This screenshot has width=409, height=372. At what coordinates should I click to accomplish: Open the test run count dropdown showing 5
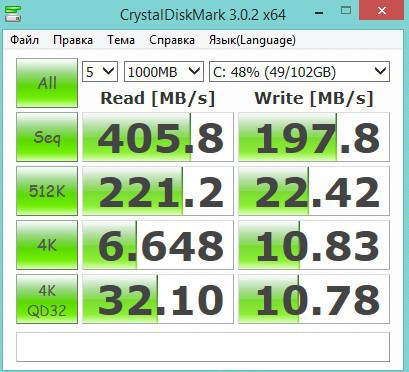point(100,72)
